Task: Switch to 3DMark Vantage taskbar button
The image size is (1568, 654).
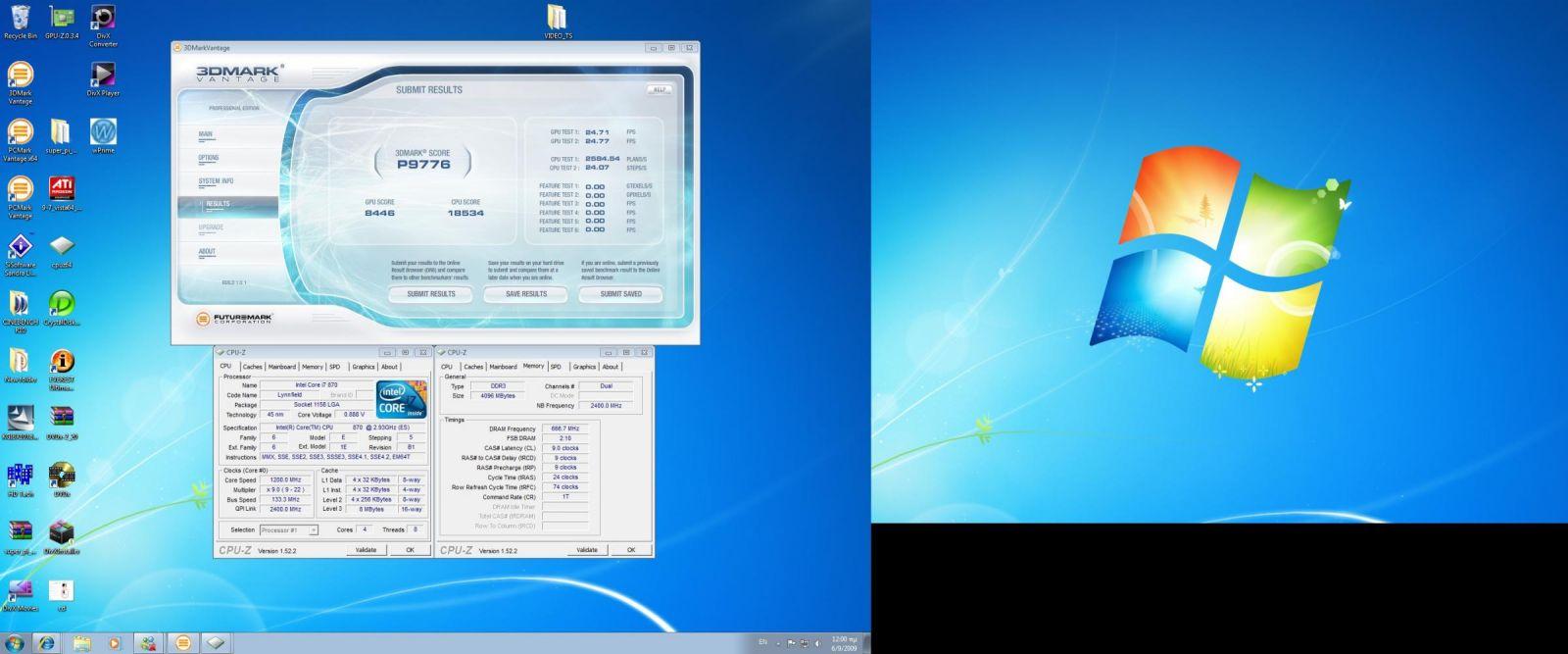Action: tap(181, 643)
